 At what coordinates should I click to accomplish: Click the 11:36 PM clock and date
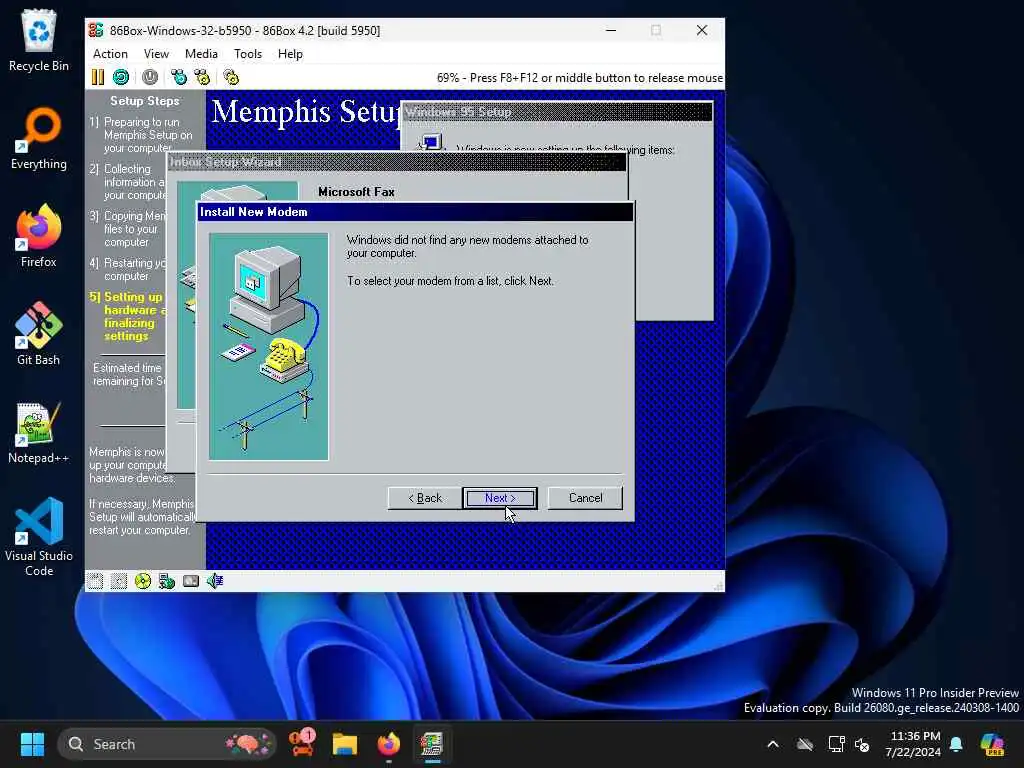[913, 744]
